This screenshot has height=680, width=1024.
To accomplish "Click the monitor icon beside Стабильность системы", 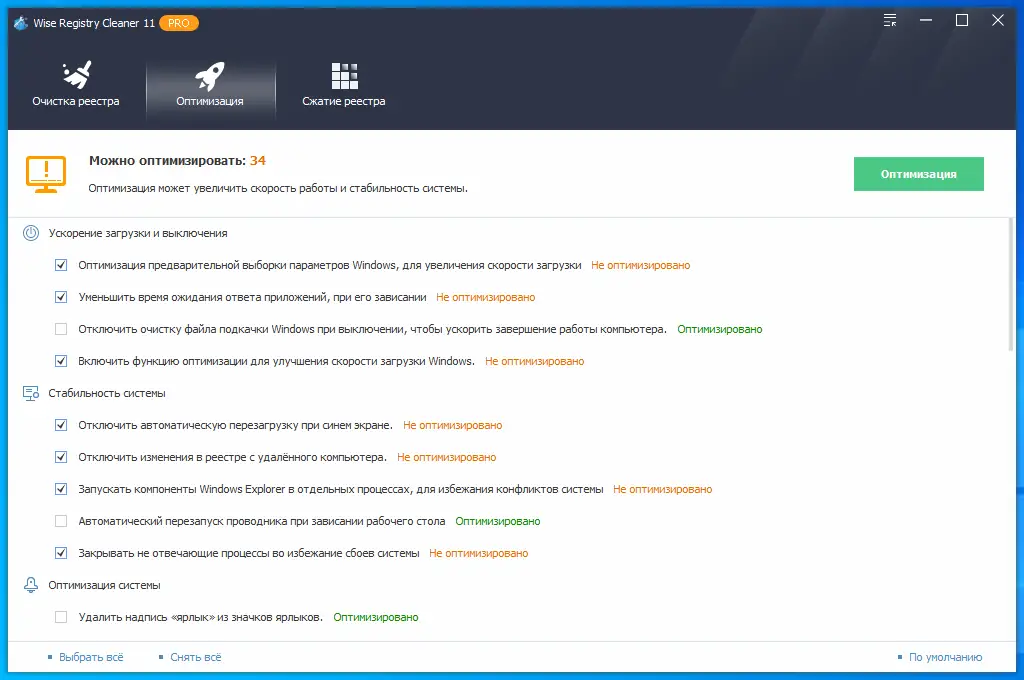I will pyautogui.click(x=31, y=393).
